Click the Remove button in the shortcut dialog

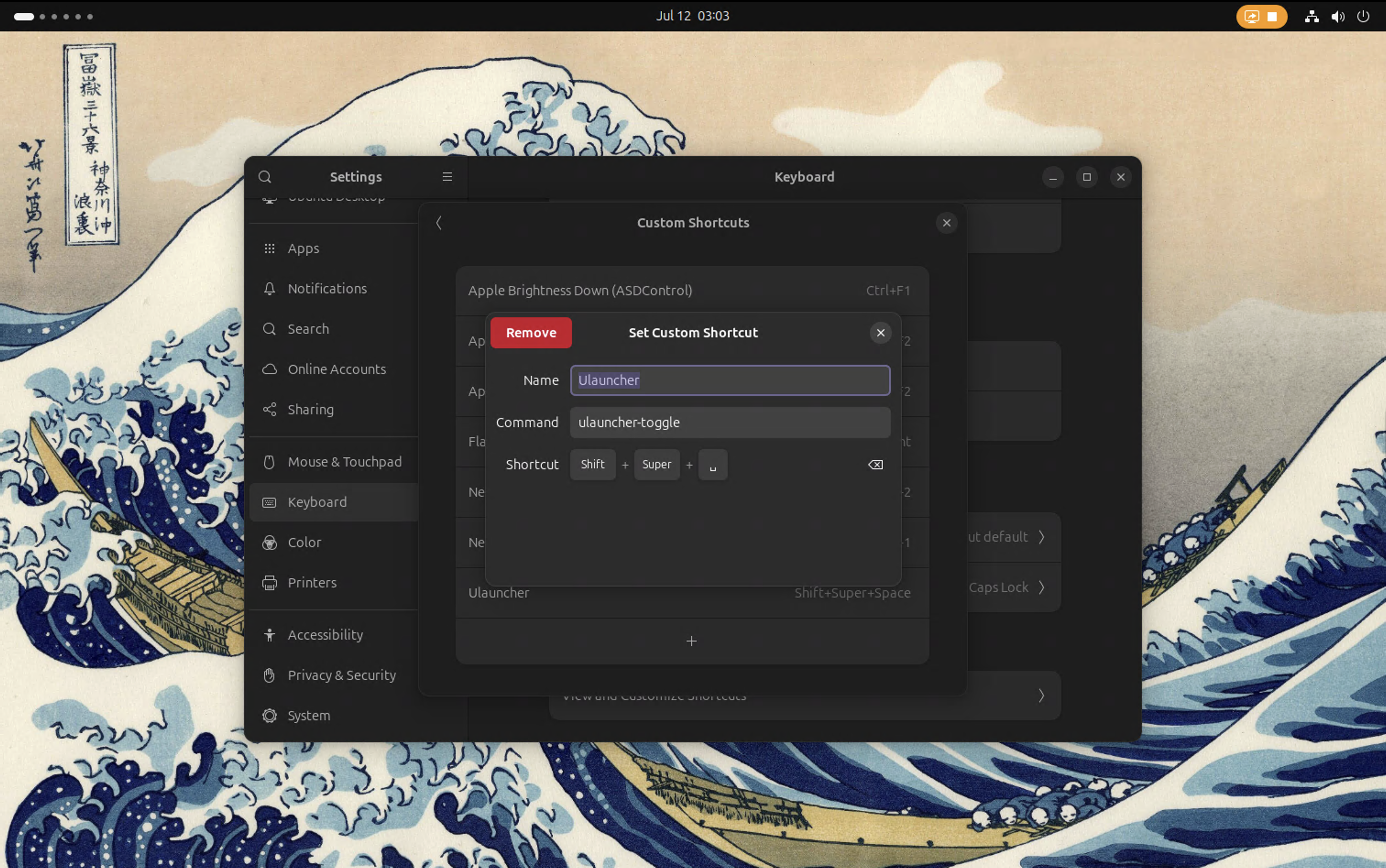(530, 332)
